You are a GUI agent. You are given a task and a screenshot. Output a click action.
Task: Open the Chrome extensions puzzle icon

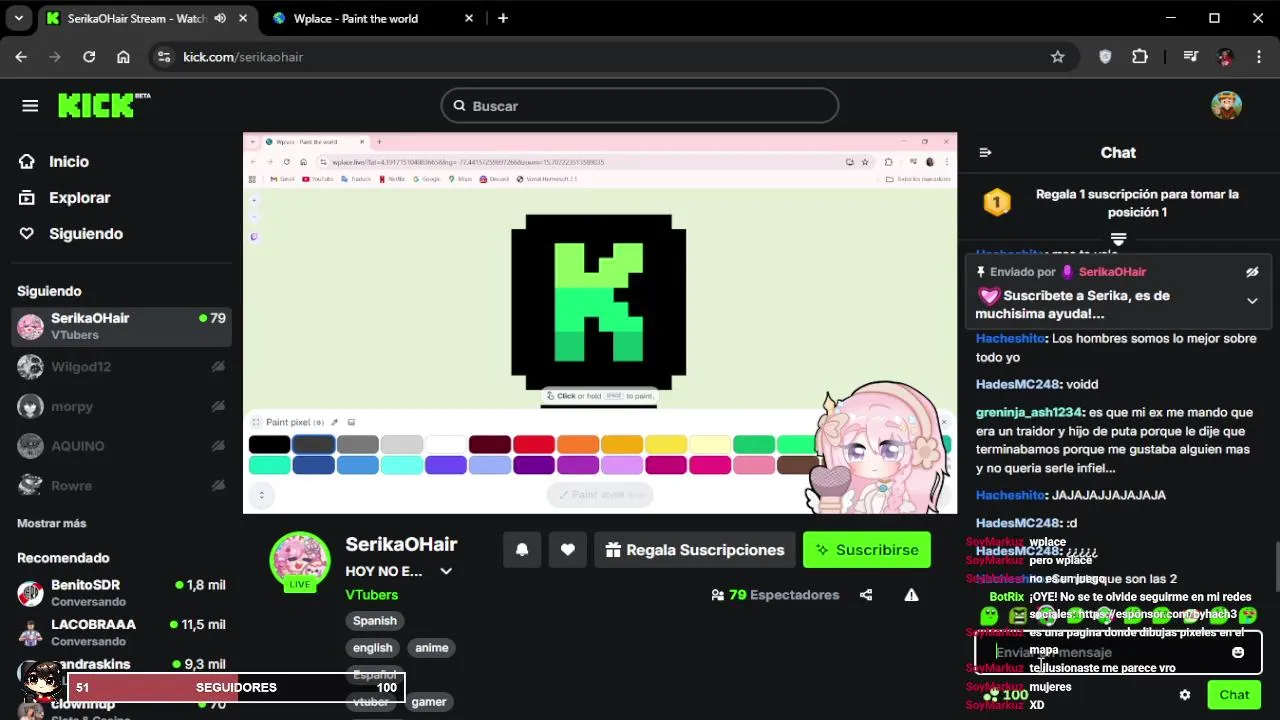tap(1140, 57)
